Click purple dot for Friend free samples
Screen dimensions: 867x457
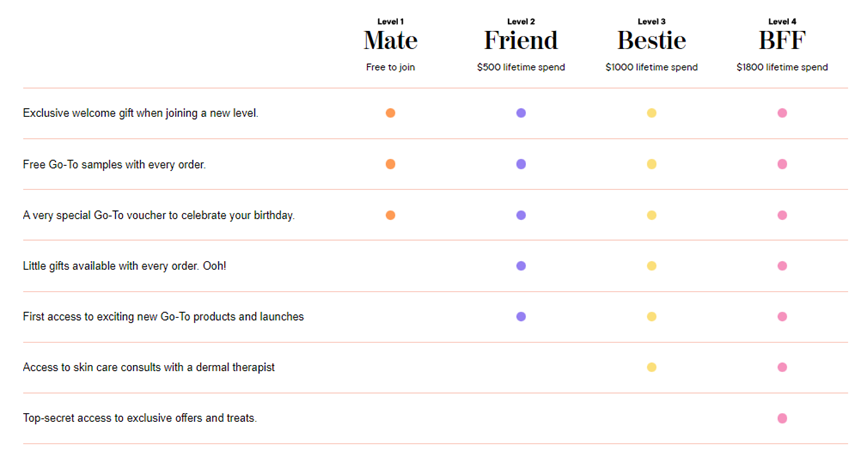[x=521, y=164]
